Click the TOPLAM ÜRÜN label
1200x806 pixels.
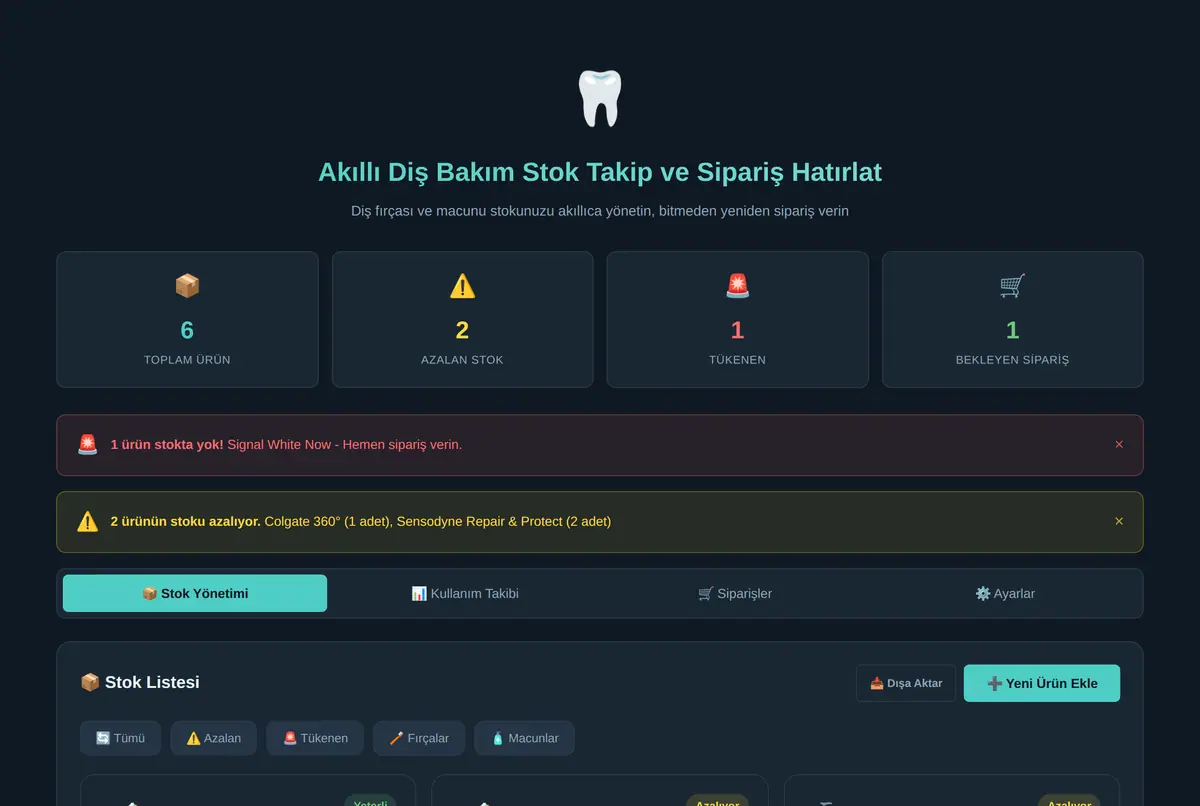click(x=187, y=359)
